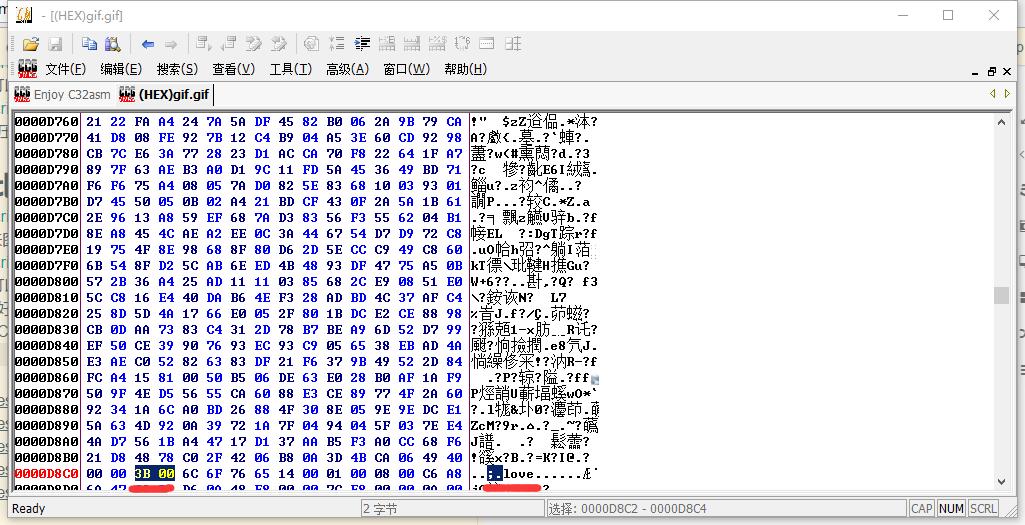
Task: Select the (HEX)gif.gif tab
Action: (165, 94)
